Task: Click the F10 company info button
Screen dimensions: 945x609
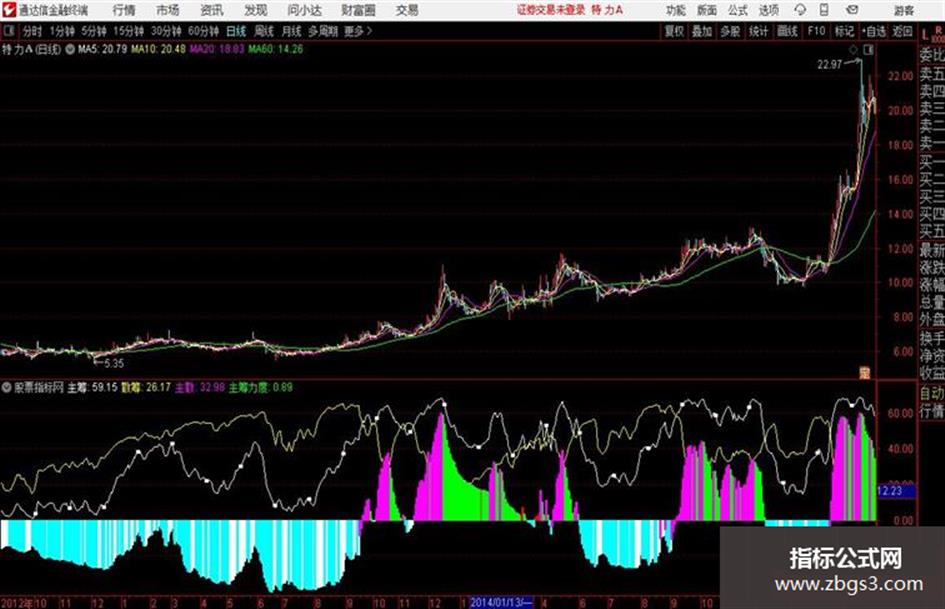Action: point(816,31)
